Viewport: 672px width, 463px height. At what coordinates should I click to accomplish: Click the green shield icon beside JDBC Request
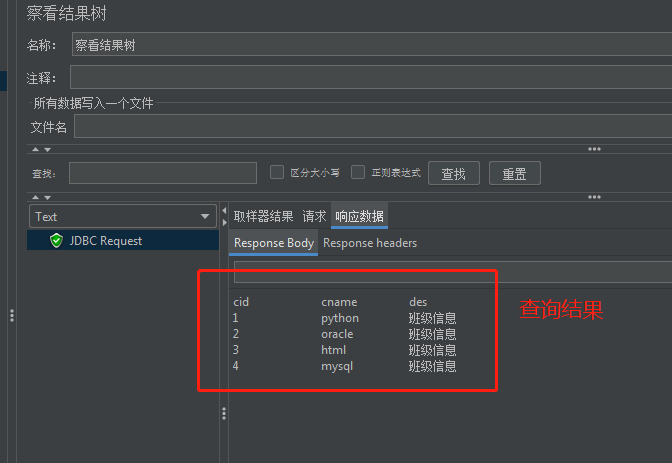coord(56,241)
